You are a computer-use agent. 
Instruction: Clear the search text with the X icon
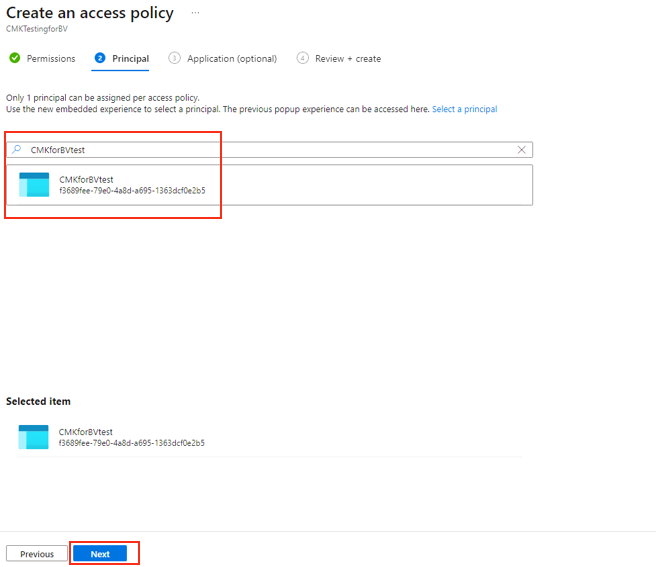click(521, 149)
